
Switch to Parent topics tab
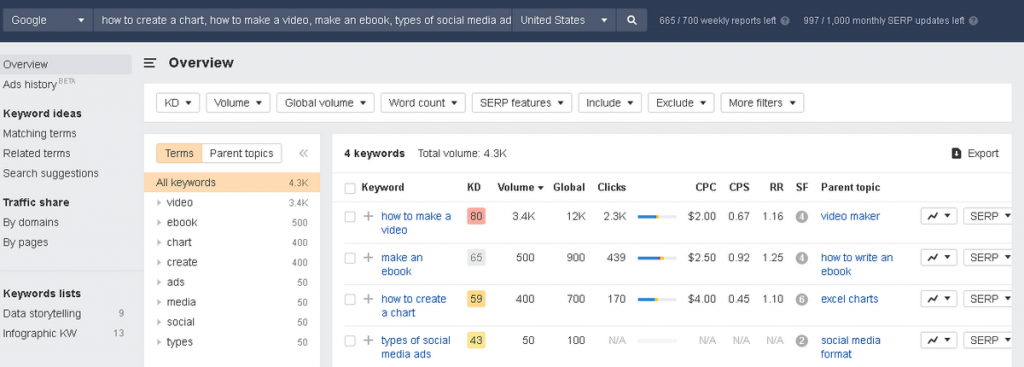click(x=242, y=153)
